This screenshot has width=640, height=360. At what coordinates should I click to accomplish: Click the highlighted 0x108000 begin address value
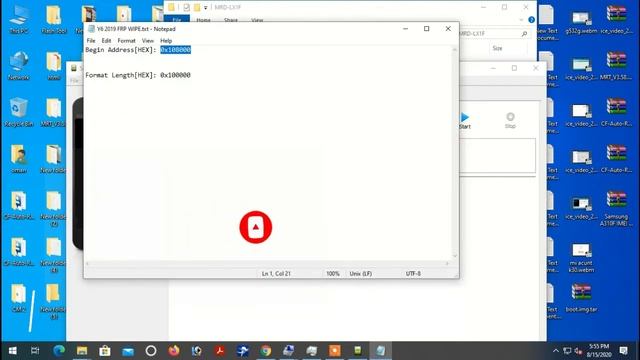(176, 50)
